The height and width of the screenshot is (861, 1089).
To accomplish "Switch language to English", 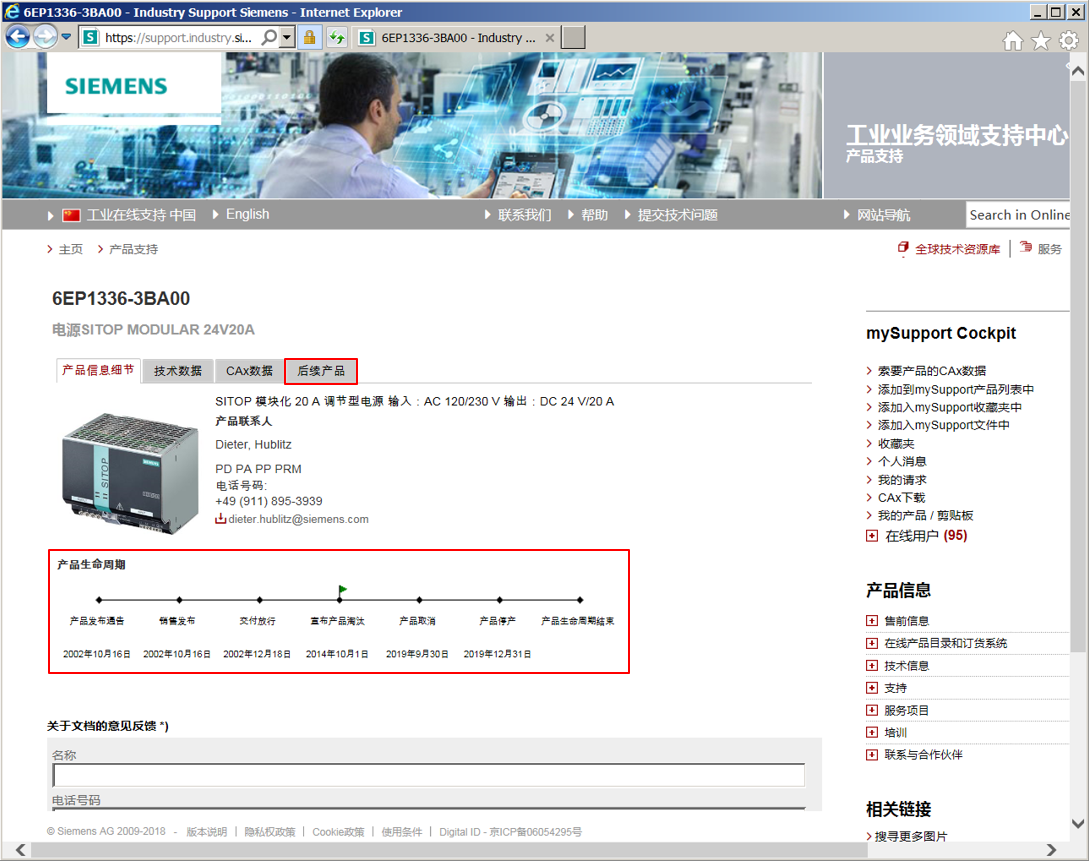I will click(x=247, y=215).
